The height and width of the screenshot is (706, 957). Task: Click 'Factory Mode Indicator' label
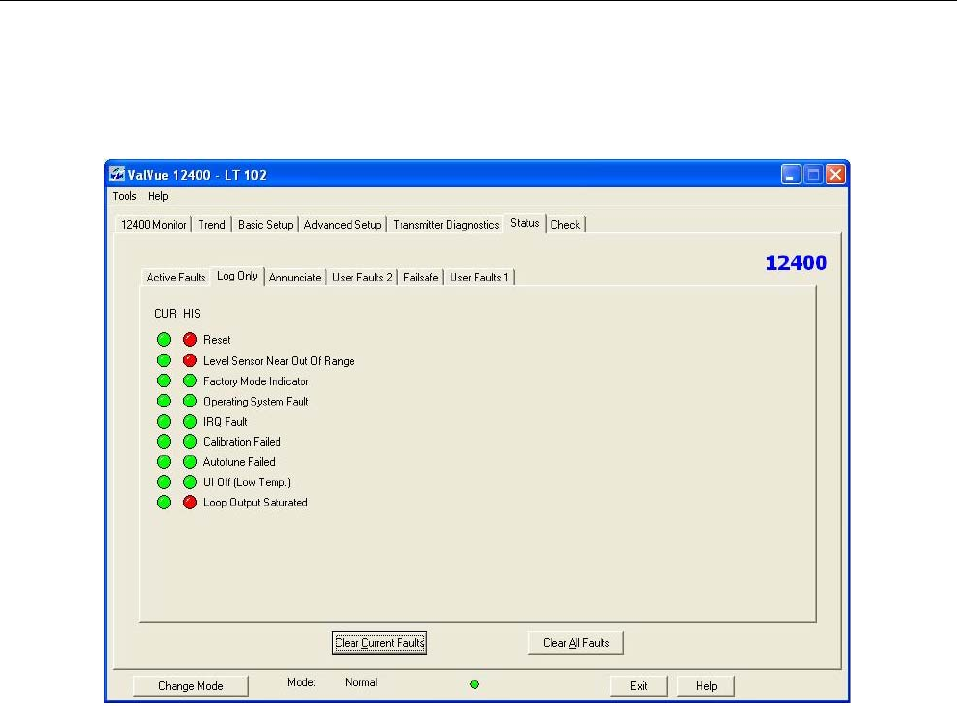[255, 381]
